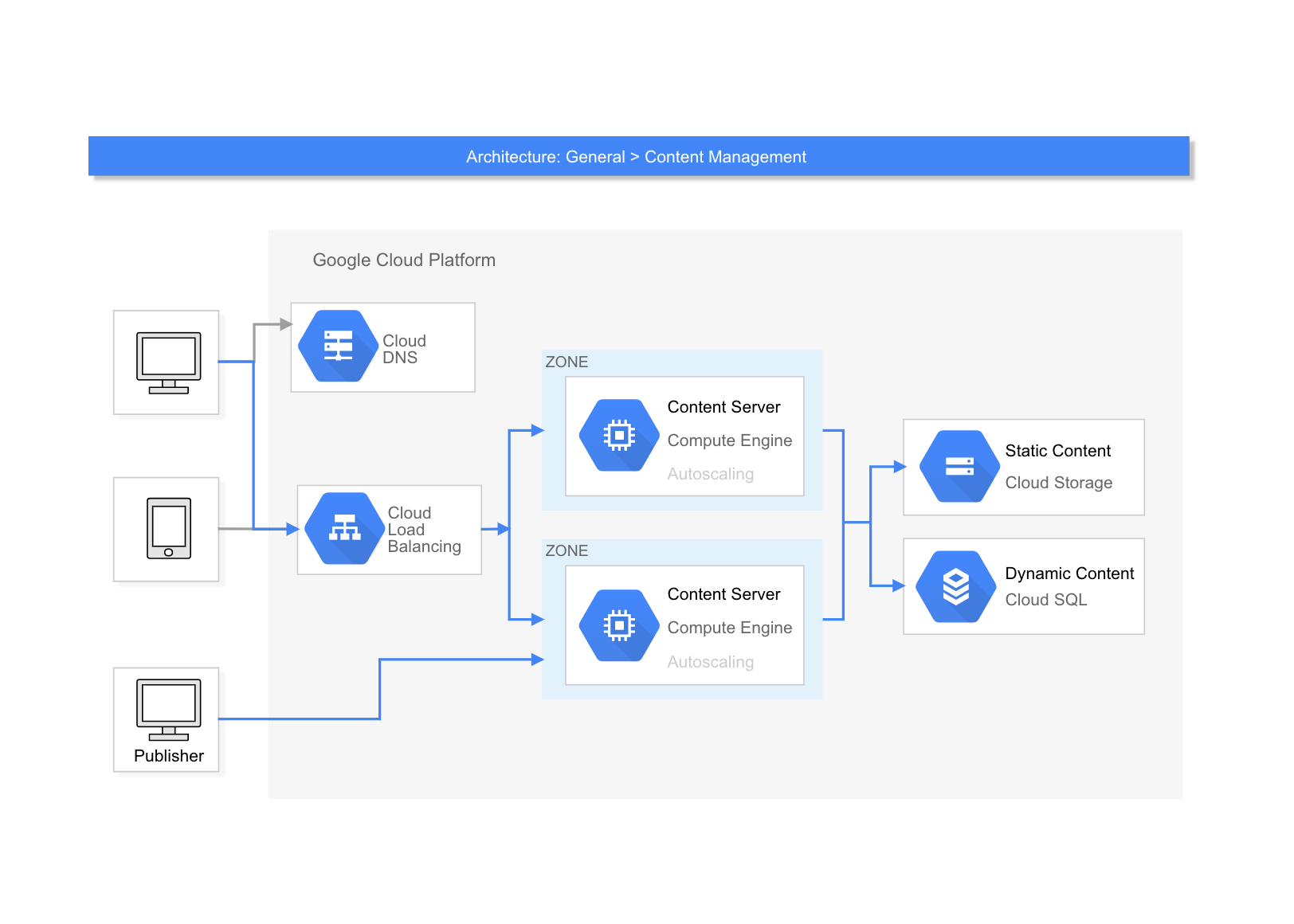Click the 'Architecture: General > Content Management' title
The width and height of the screenshot is (1294, 924).
click(636, 157)
